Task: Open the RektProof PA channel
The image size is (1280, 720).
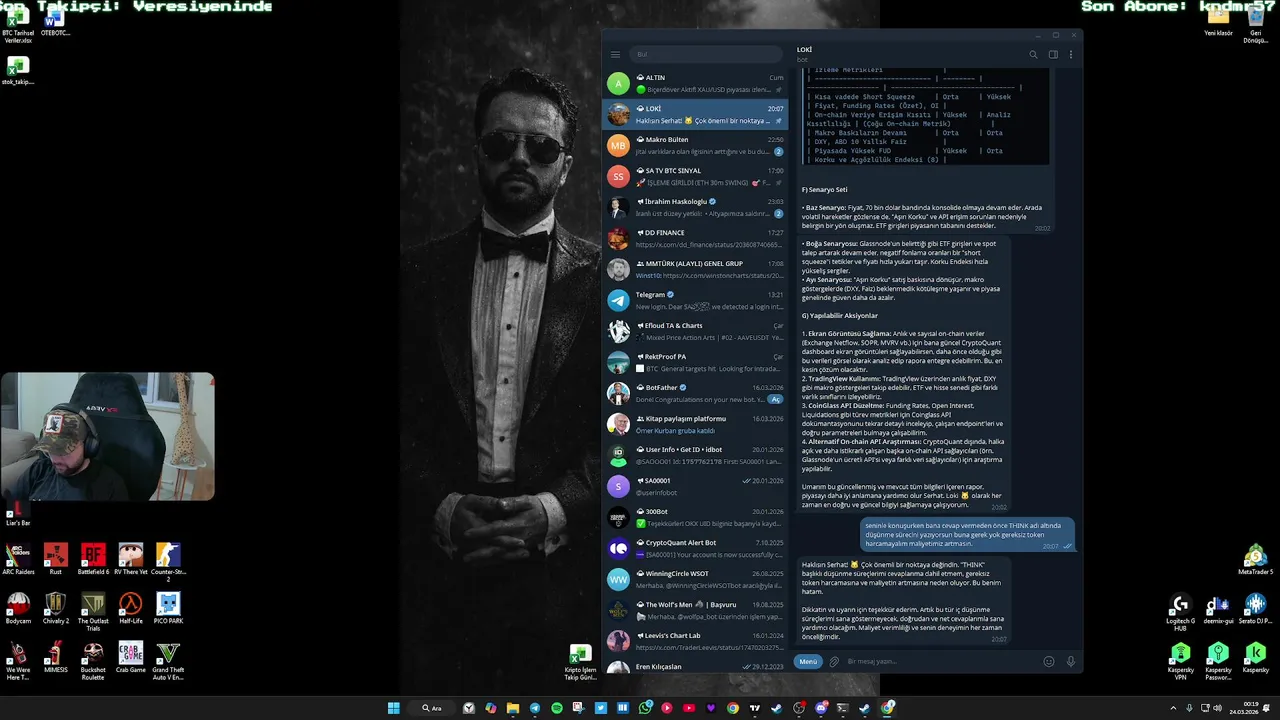Action: click(x=695, y=362)
